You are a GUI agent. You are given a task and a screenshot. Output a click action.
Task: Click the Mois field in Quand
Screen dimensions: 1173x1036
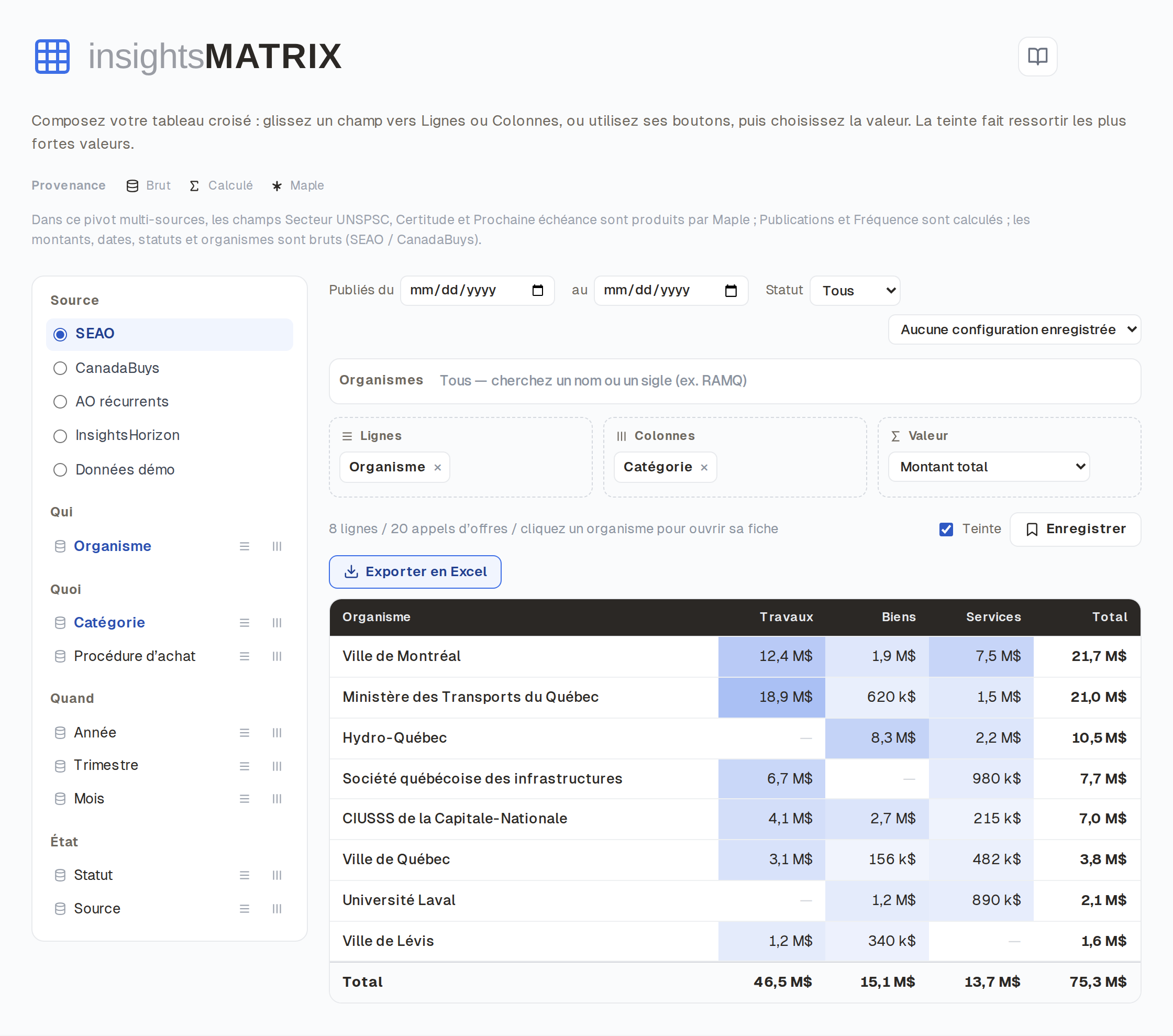point(89,798)
